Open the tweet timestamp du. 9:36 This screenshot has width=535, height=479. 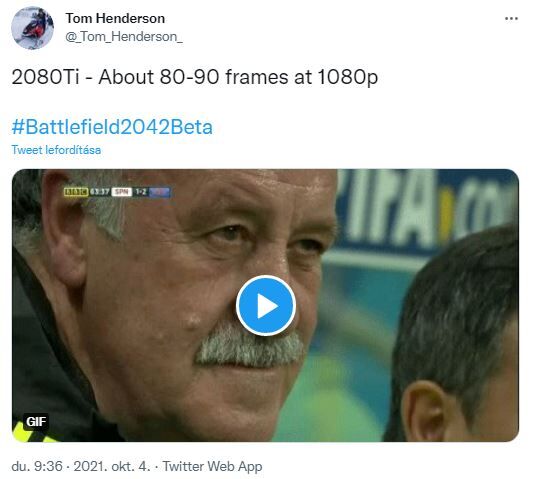(x=37, y=466)
